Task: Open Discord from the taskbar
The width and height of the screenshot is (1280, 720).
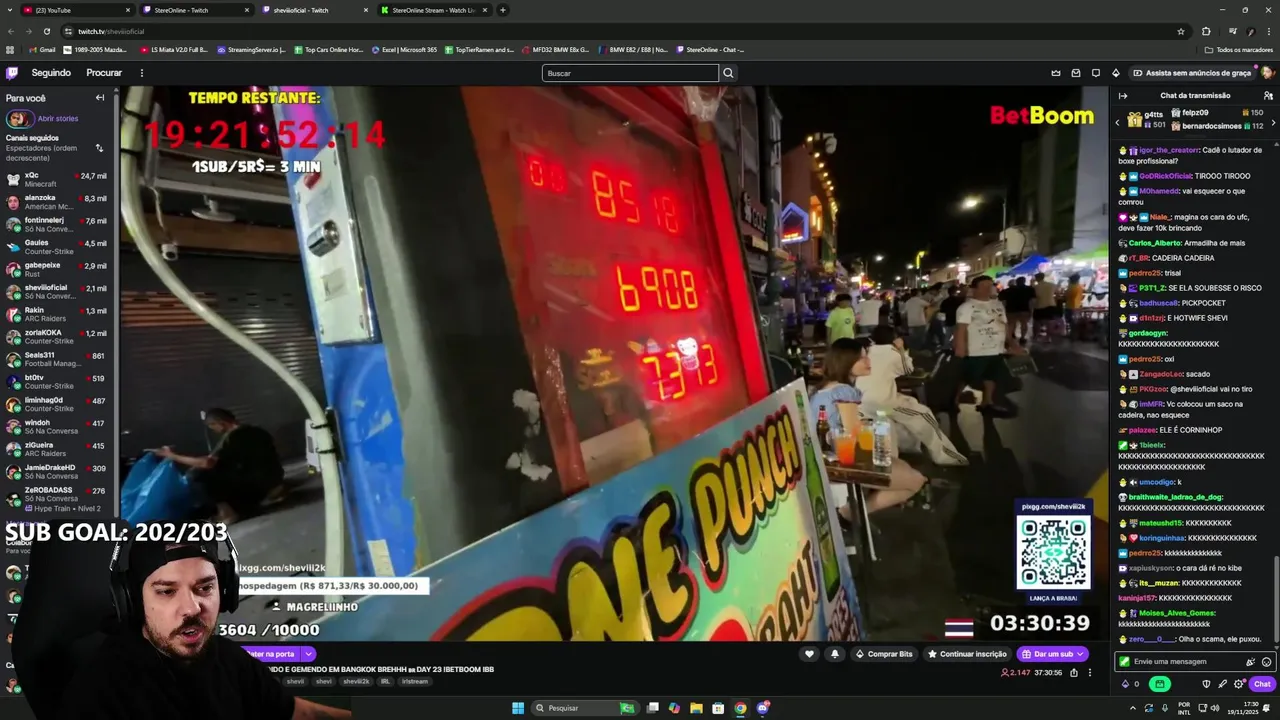Action: pos(763,708)
